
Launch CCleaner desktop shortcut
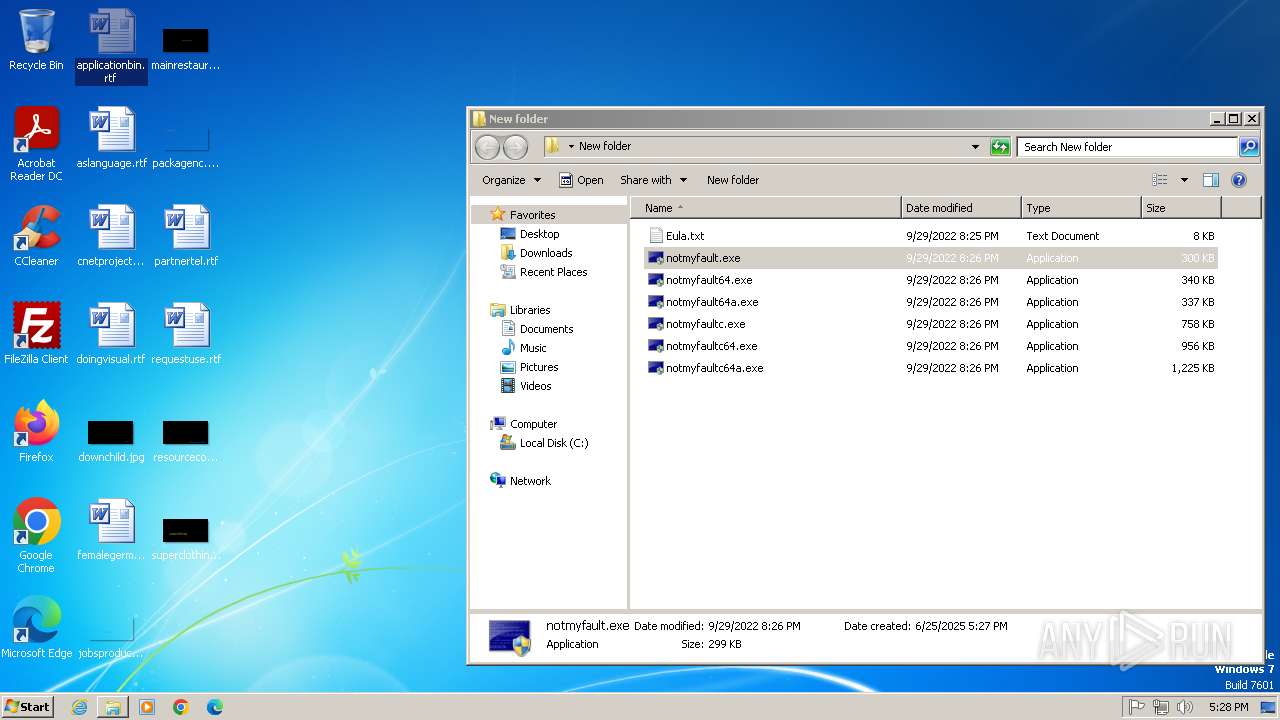[x=36, y=236]
